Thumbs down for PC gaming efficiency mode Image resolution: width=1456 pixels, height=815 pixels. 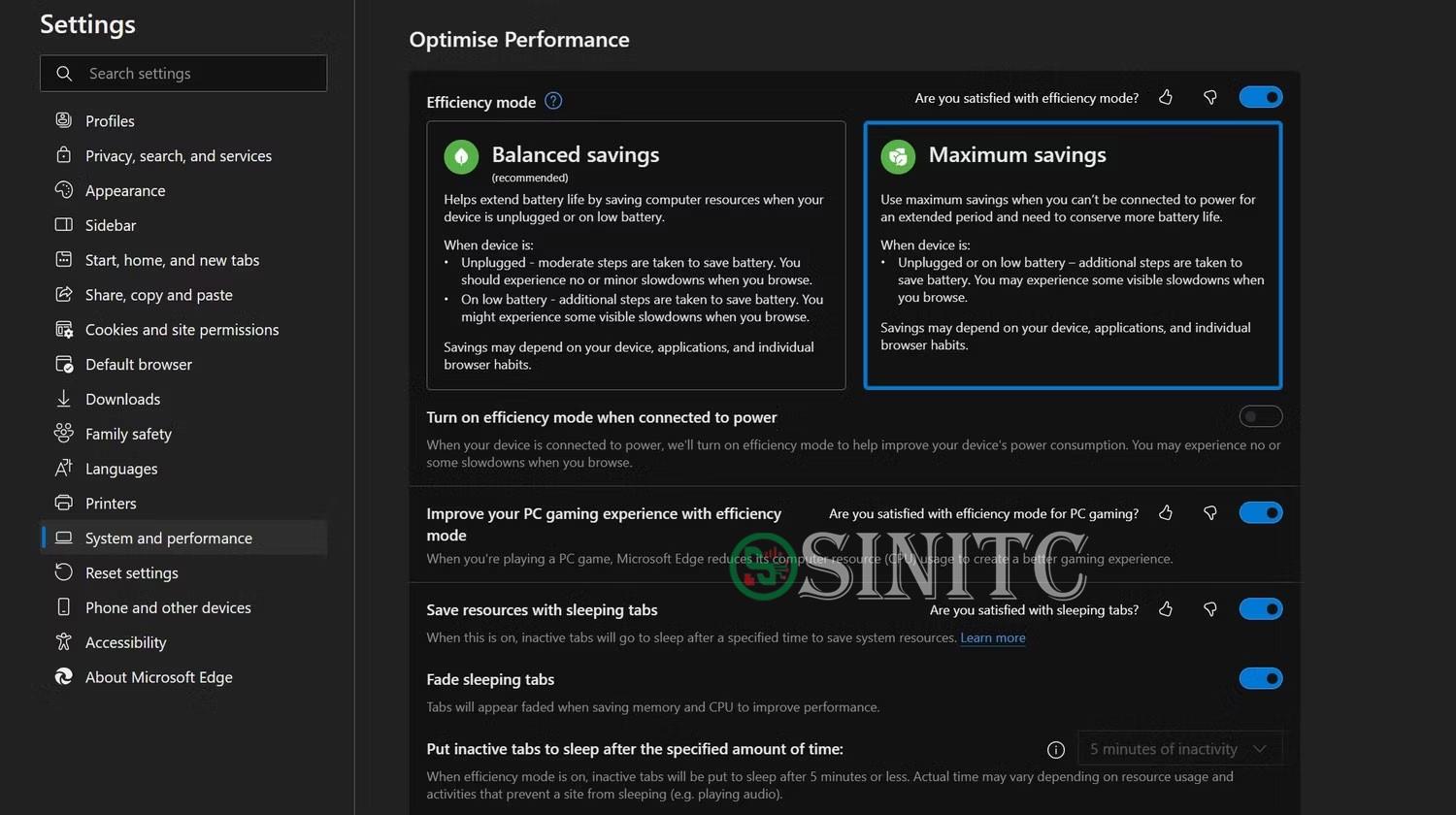[x=1210, y=512]
